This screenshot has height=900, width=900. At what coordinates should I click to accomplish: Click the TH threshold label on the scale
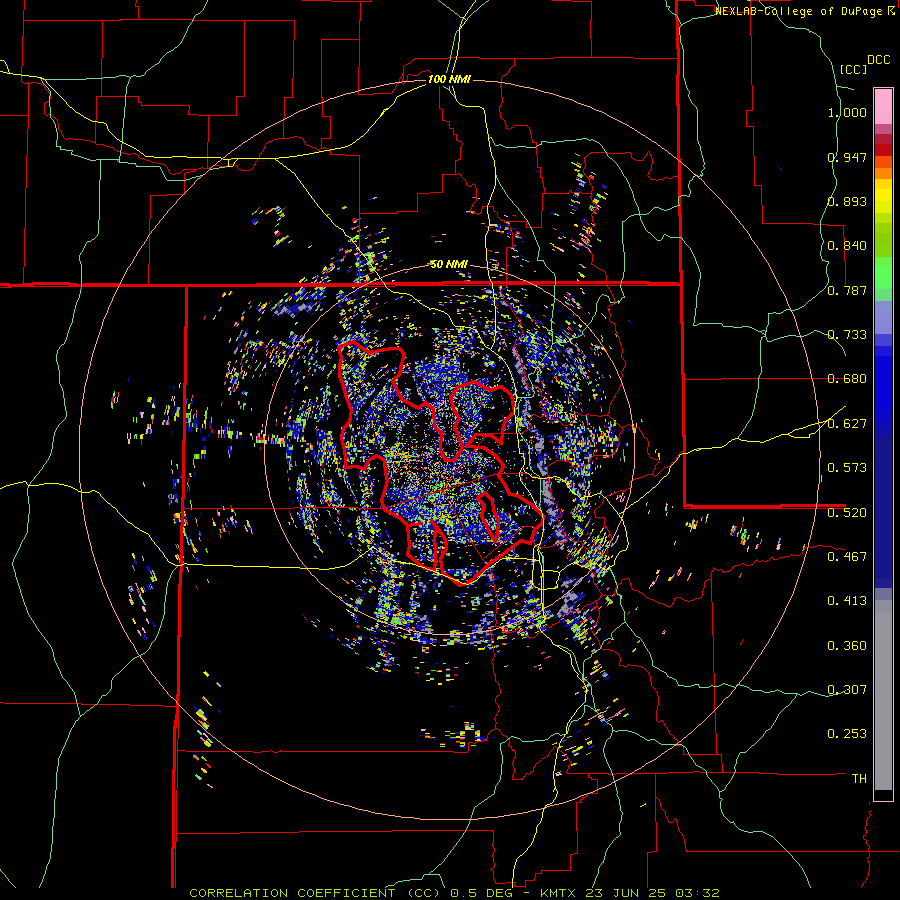pos(859,779)
